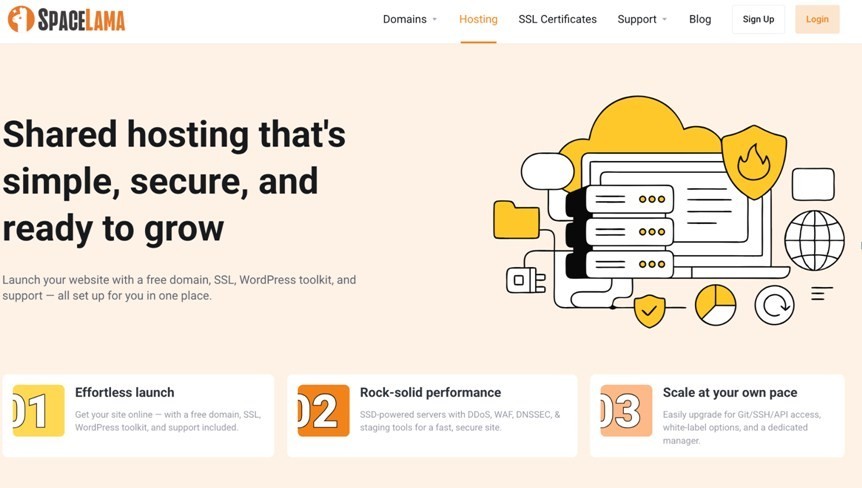Click the SSD-powered servers description text
The width and height of the screenshot is (862, 488).
tap(460, 421)
